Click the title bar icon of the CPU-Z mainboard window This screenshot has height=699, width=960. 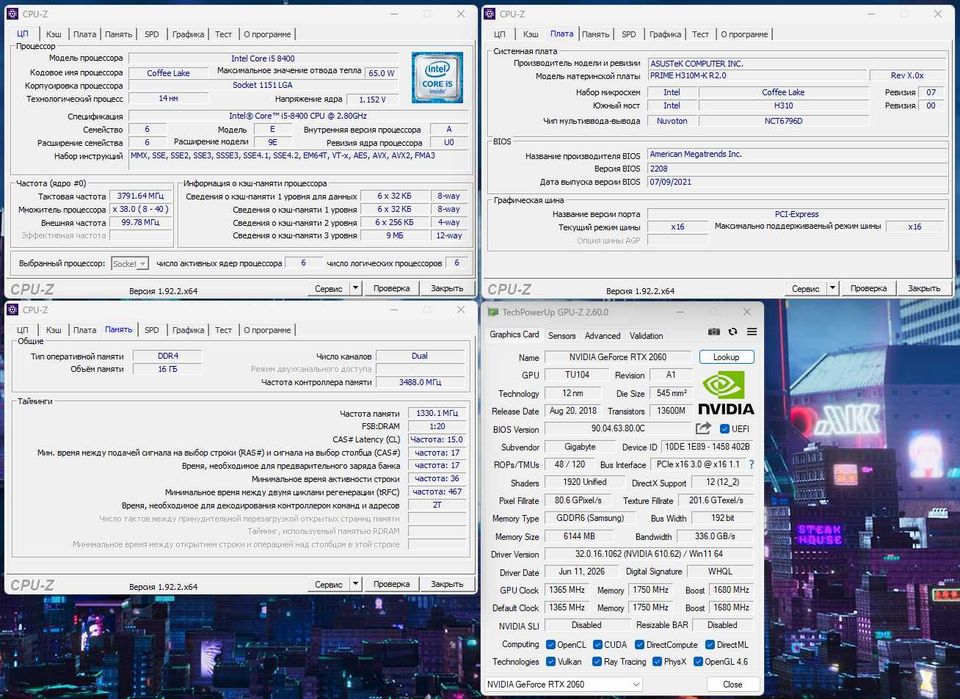pos(489,13)
